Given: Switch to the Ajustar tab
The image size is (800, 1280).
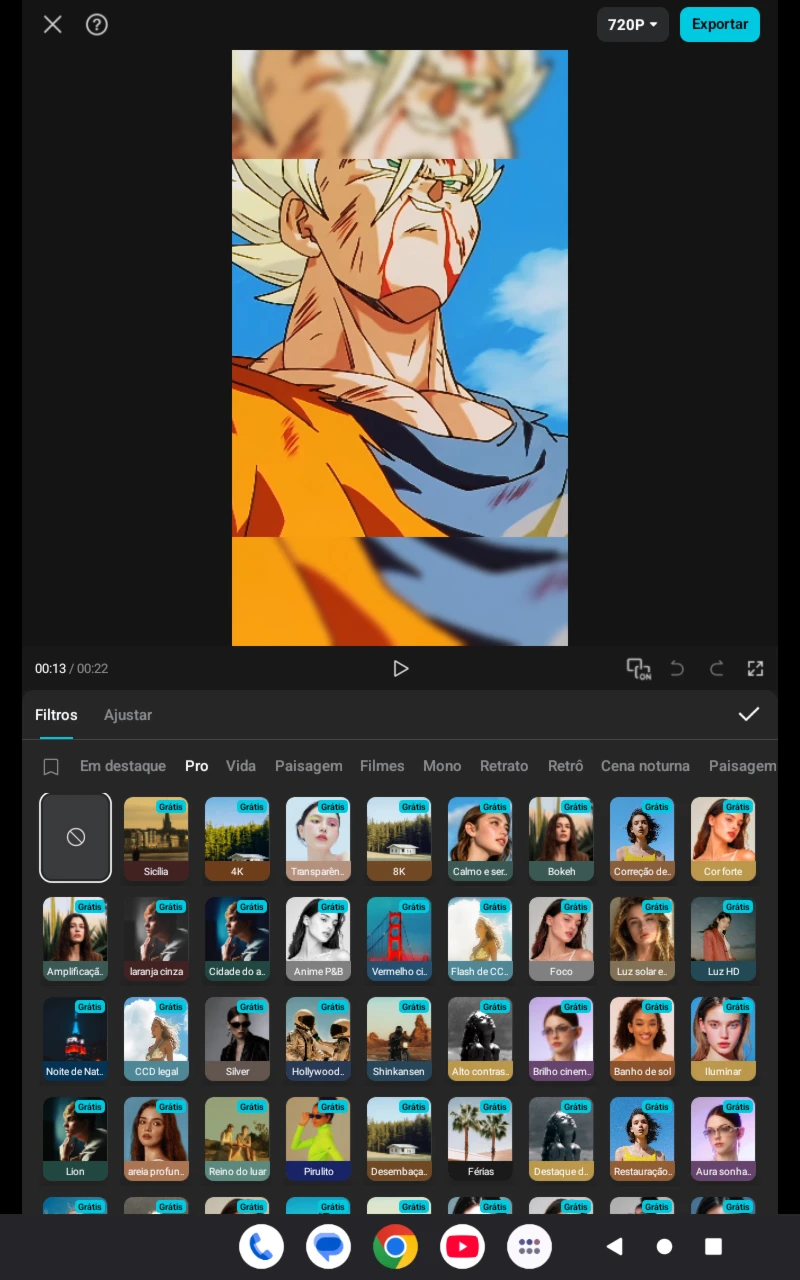Looking at the screenshot, I should [128, 715].
